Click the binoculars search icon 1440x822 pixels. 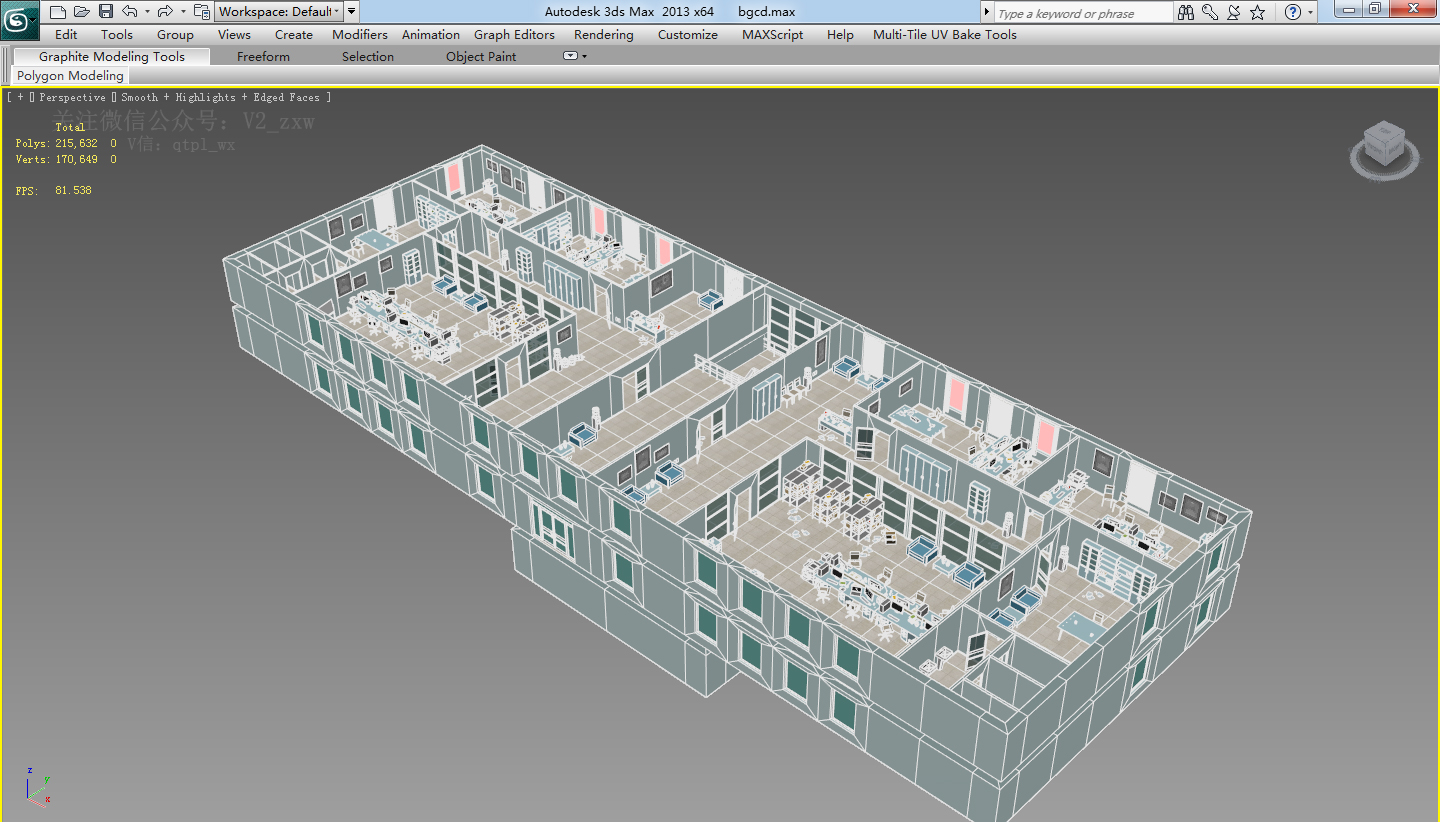(x=1186, y=12)
